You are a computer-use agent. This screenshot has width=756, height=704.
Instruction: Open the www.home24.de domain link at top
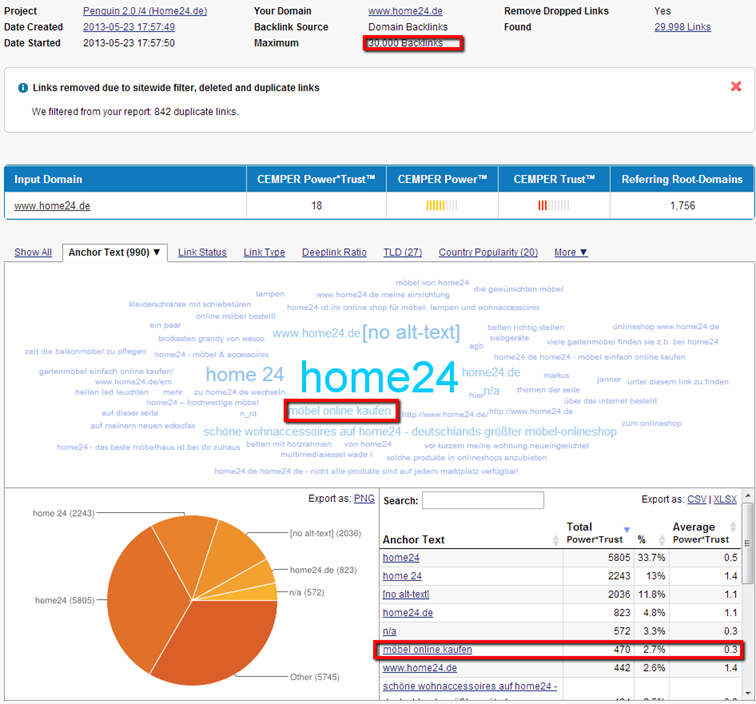tap(405, 11)
